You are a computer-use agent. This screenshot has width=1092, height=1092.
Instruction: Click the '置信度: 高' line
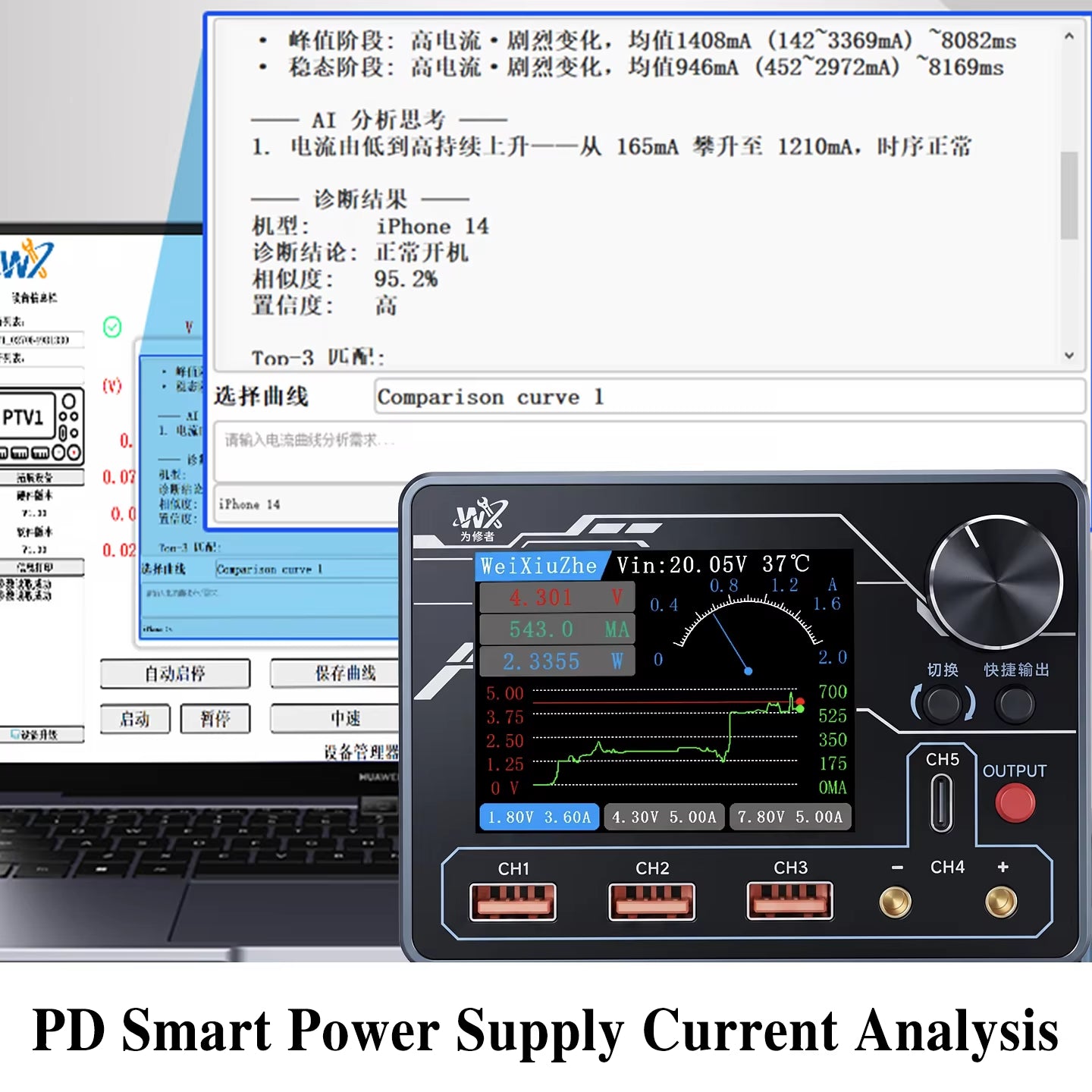click(x=325, y=306)
